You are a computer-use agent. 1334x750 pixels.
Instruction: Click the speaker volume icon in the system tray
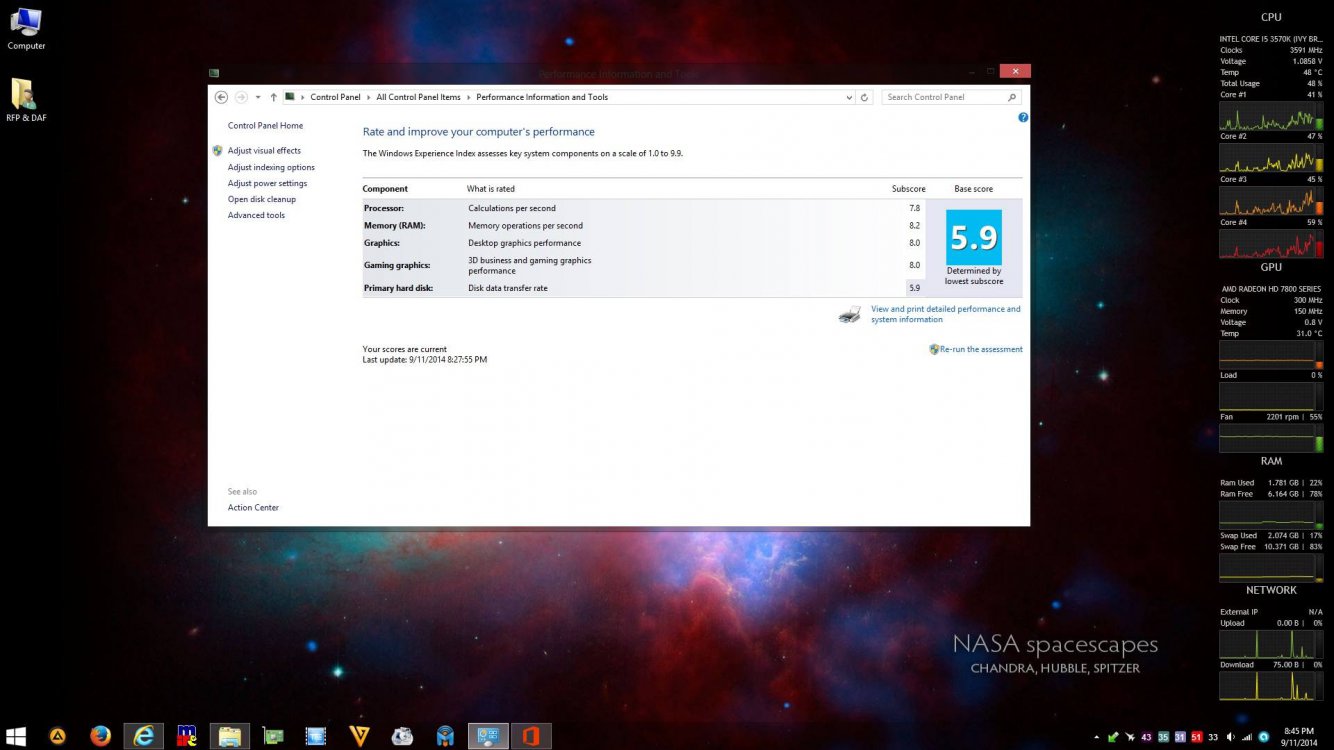click(1231, 737)
